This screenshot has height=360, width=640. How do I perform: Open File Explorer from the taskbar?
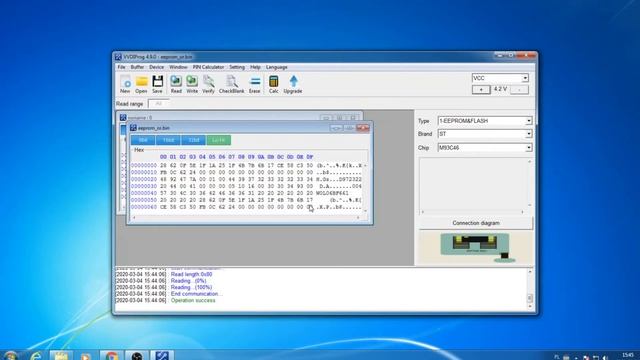[x=61, y=356]
